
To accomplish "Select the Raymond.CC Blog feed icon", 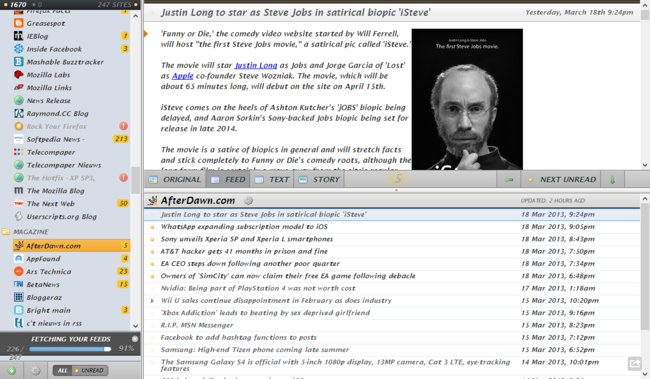I will coord(19,113).
